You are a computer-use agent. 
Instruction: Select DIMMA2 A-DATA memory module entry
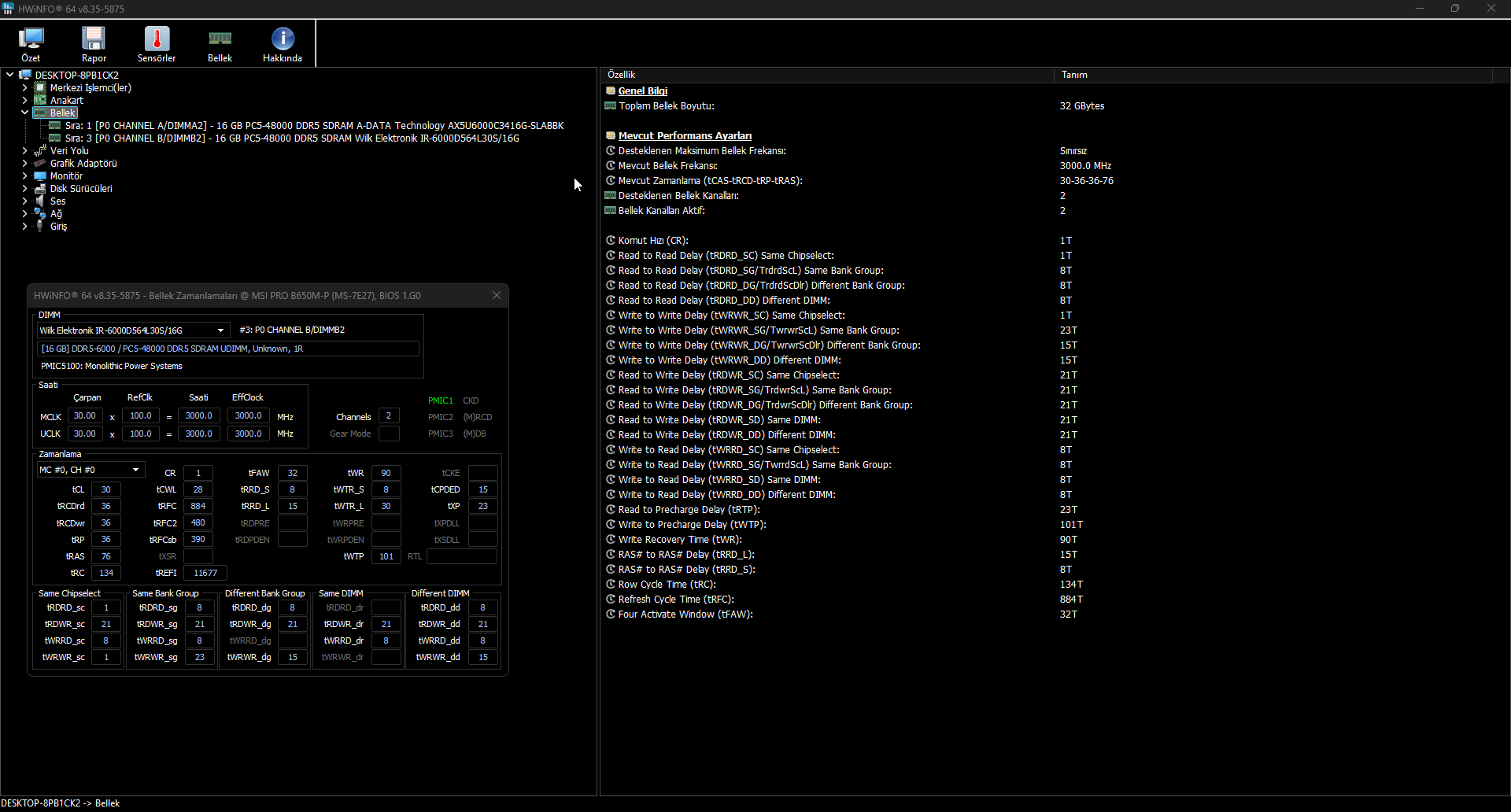pyautogui.click(x=314, y=125)
